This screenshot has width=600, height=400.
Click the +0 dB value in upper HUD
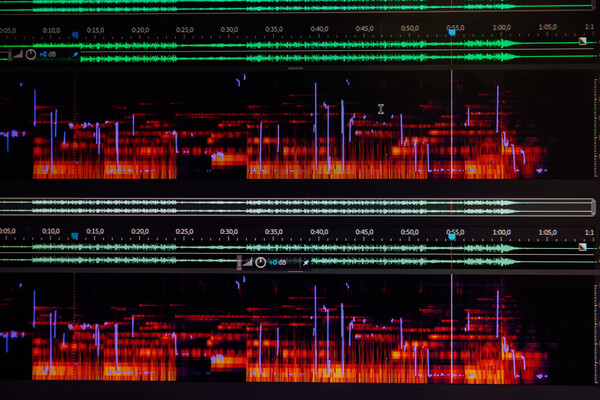coord(48,54)
